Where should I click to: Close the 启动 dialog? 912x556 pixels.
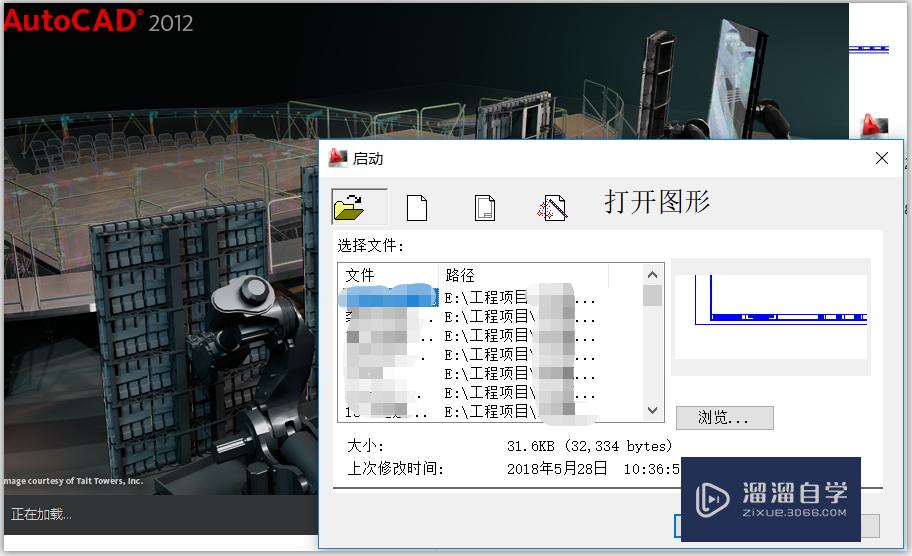coord(882,158)
